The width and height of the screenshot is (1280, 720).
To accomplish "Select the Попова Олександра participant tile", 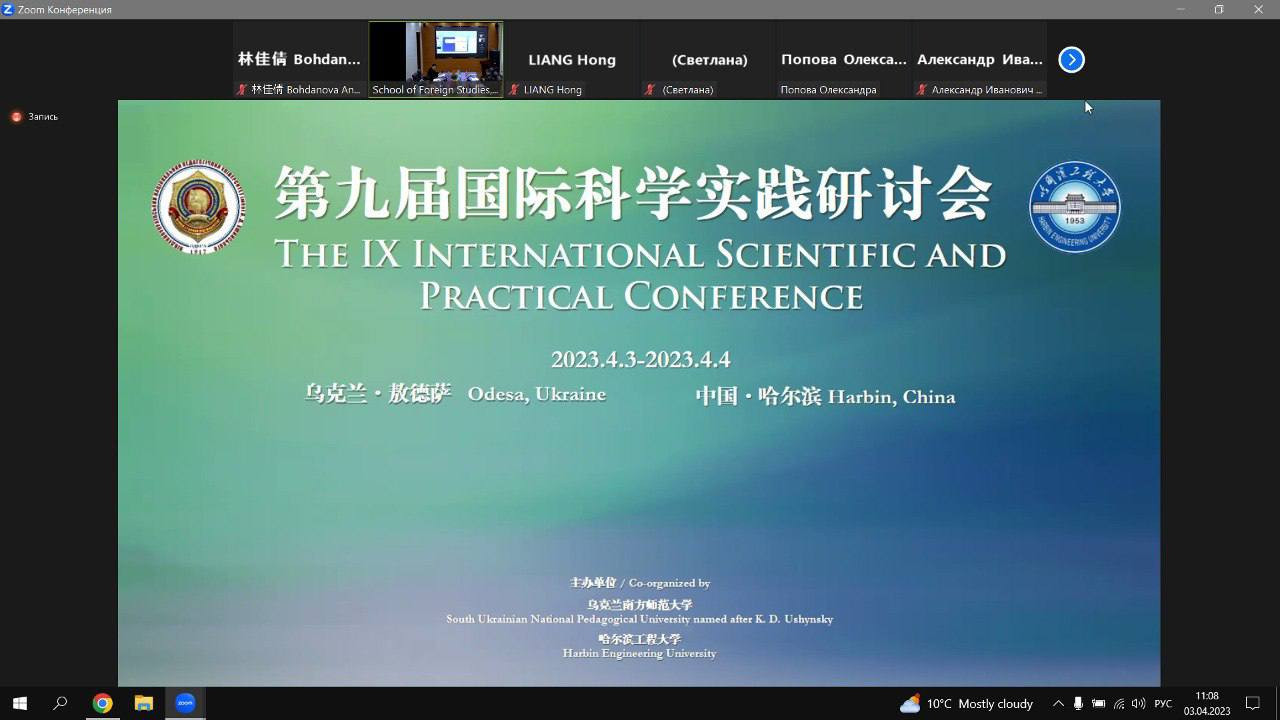I will click(844, 60).
